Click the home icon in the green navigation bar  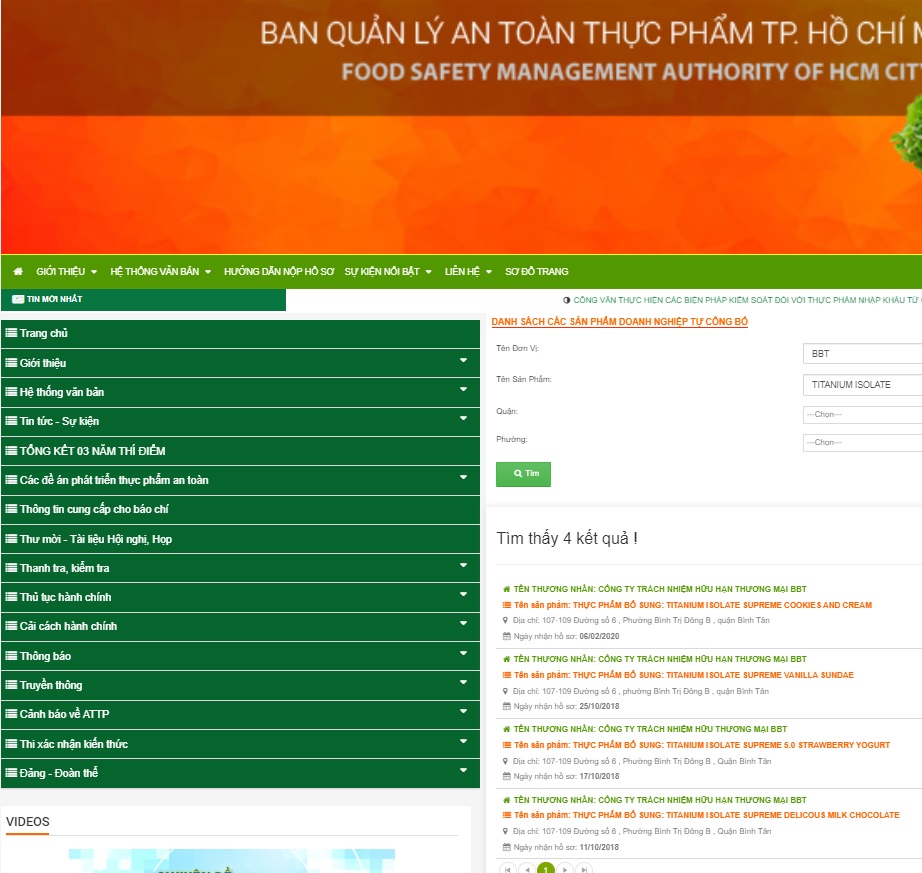[18, 272]
